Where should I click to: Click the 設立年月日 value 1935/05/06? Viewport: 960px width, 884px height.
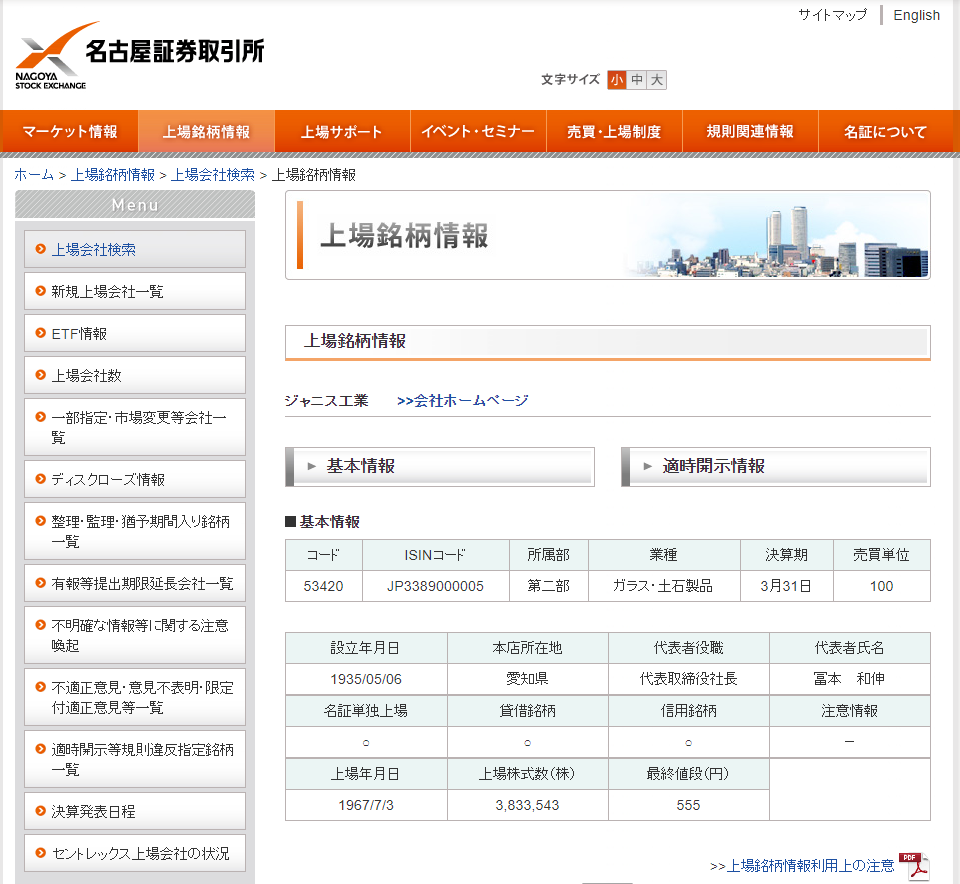pos(366,680)
